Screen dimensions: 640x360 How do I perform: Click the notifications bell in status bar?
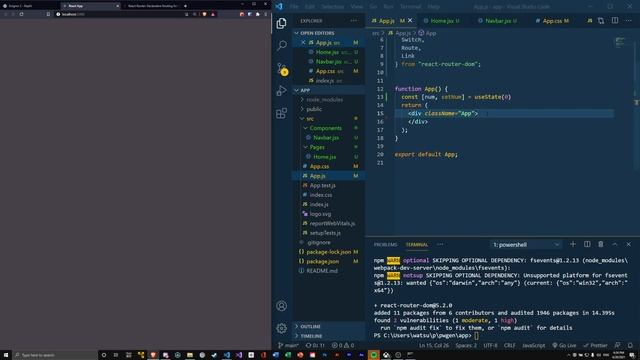630,345
